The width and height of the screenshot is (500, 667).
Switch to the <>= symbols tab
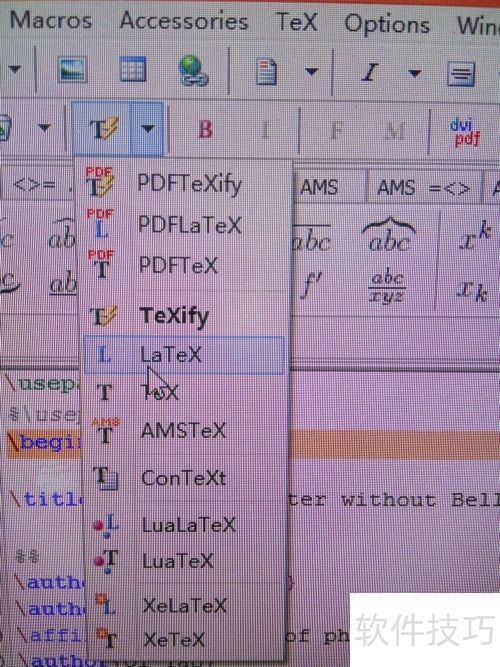(36, 185)
